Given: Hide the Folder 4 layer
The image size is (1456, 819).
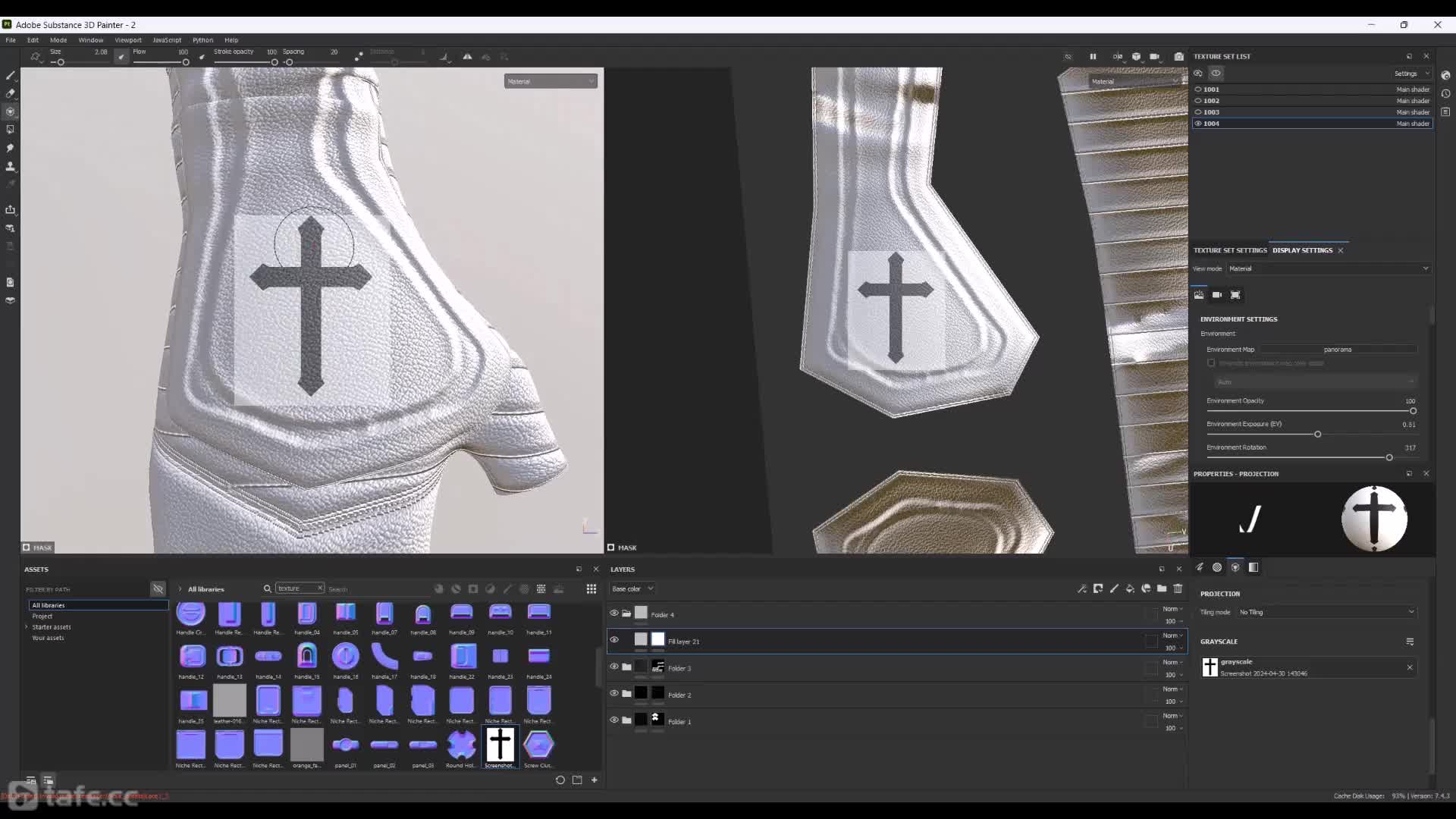Looking at the screenshot, I should 614,613.
